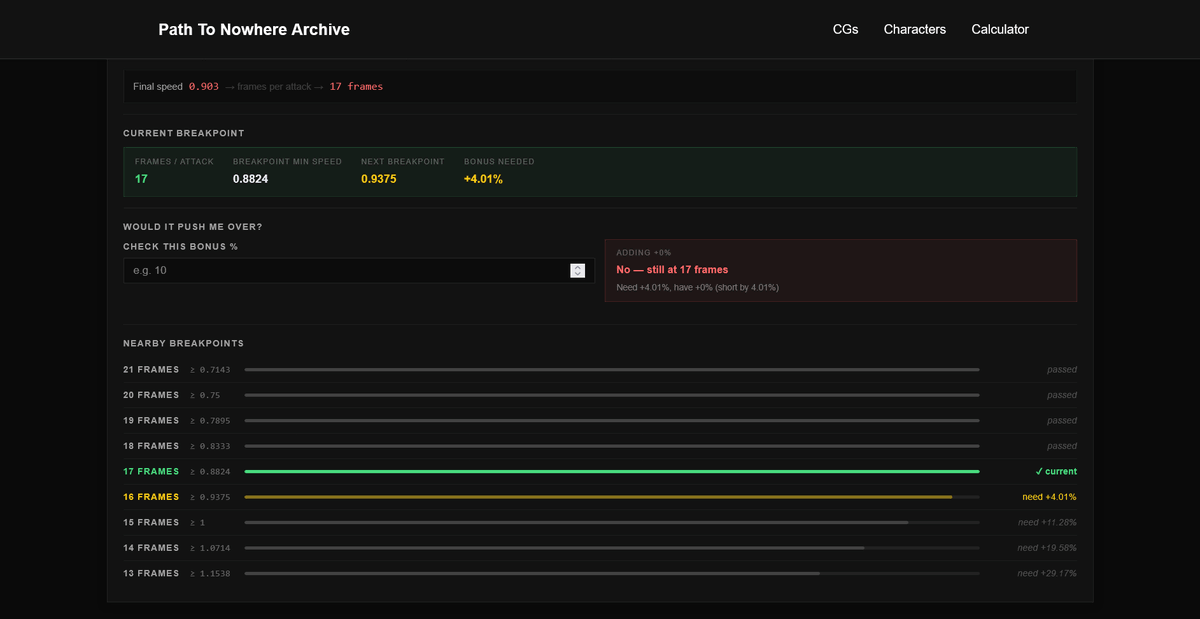Click the Path To Nowhere Archive title
The width and height of the screenshot is (1200, 619).
pos(254,29)
